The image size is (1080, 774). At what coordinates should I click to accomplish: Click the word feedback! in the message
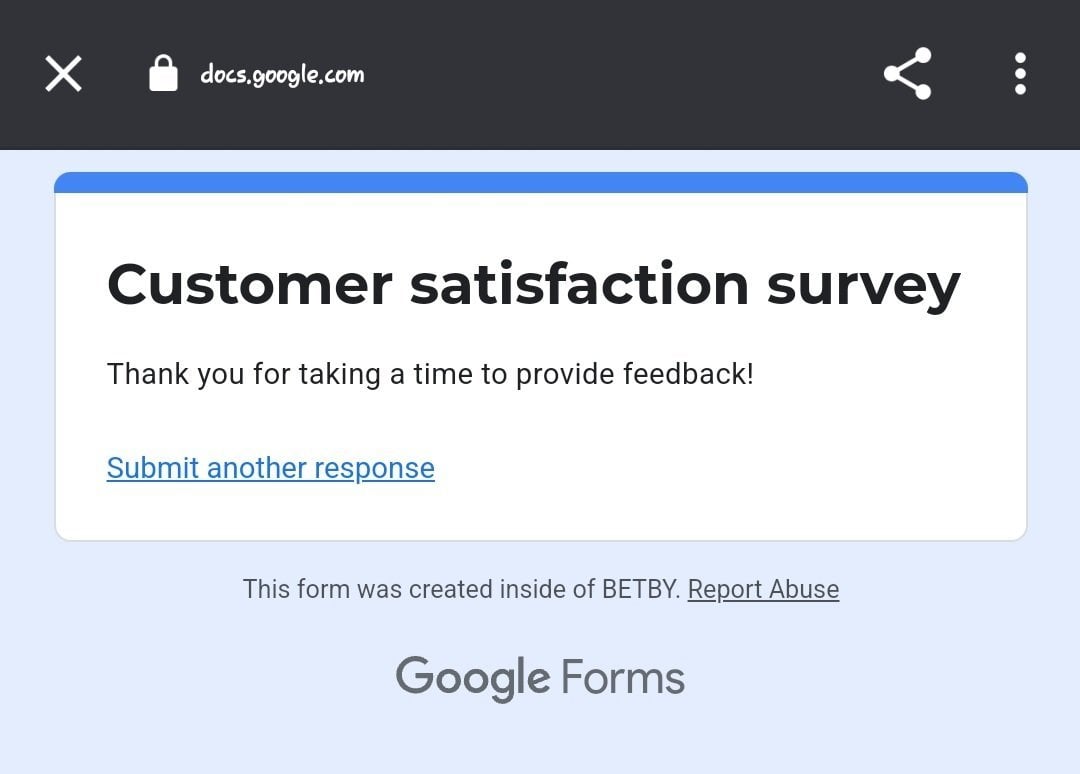(x=688, y=374)
